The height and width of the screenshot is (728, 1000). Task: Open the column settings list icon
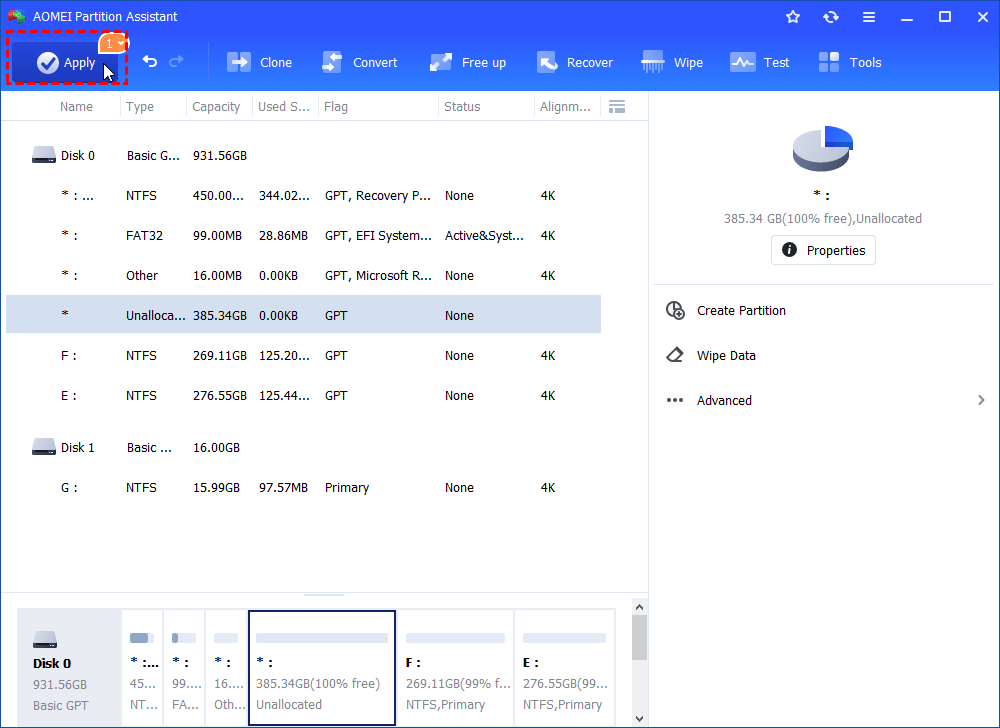tap(617, 106)
